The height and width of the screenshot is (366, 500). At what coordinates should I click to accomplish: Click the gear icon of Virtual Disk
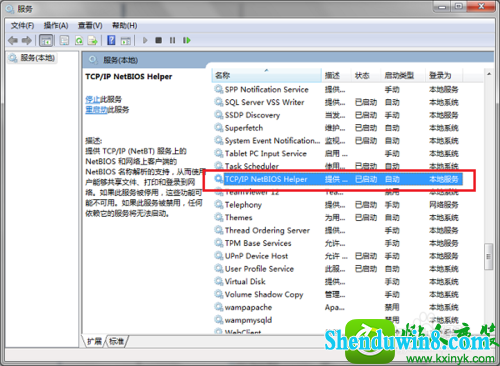219,281
